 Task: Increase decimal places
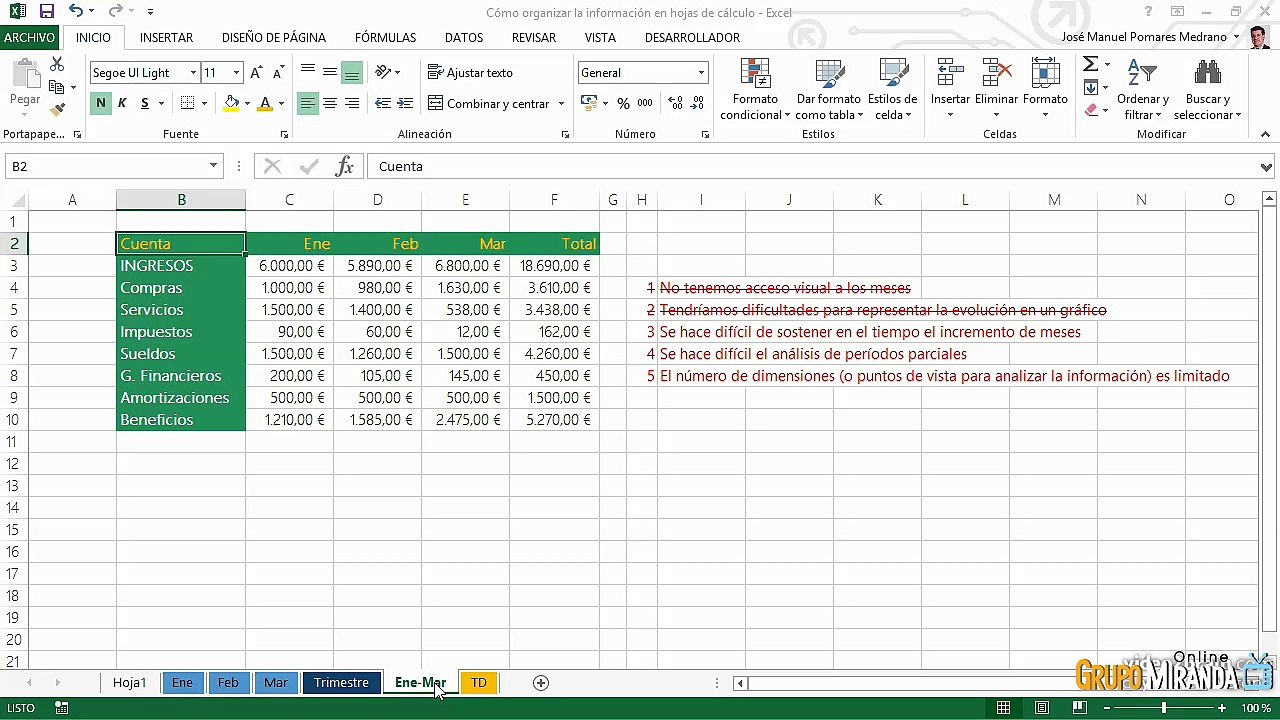[675, 103]
